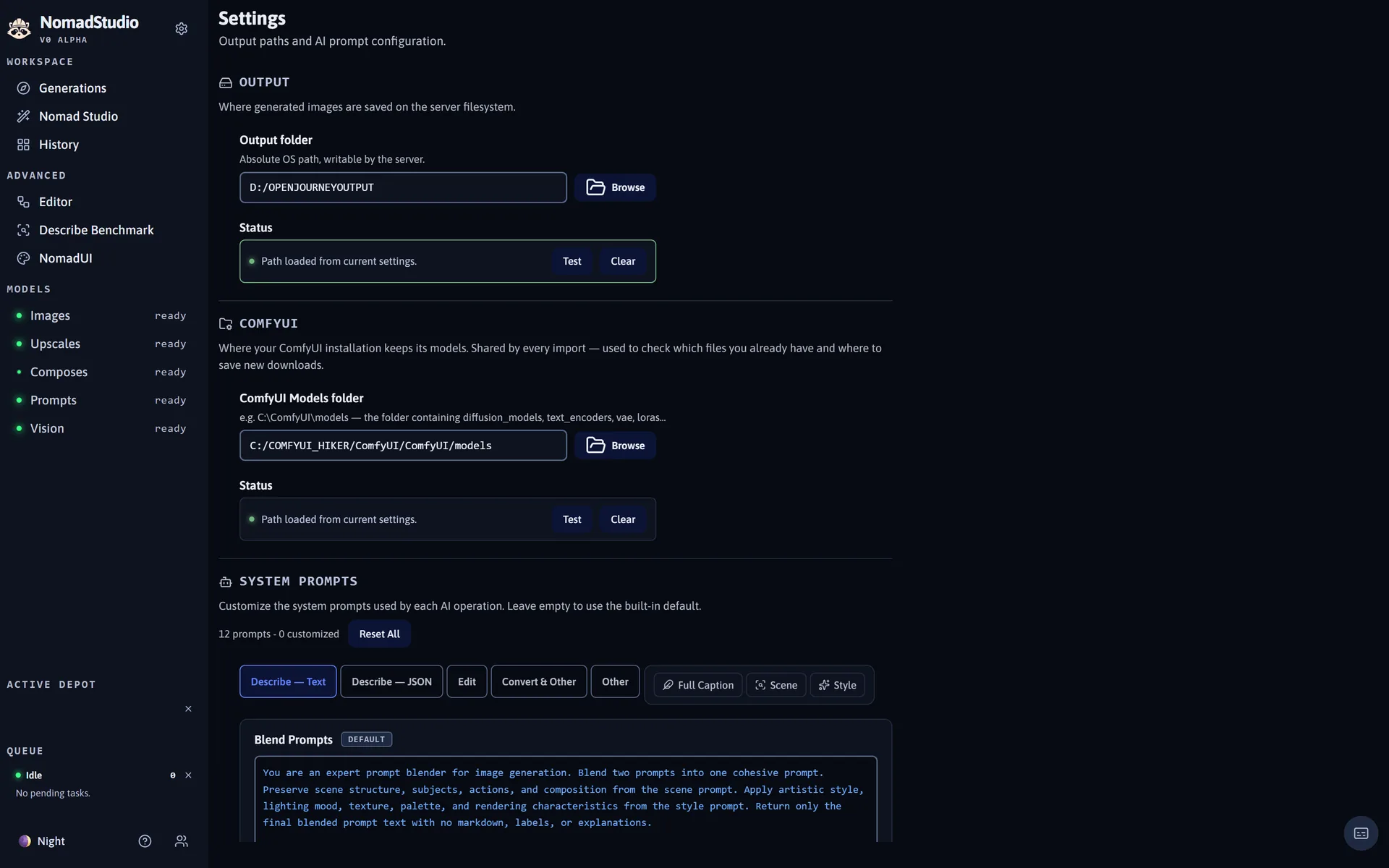Open the users icon in sidebar footer
Viewport: 1389px width, 868px height.
(181, 841)
